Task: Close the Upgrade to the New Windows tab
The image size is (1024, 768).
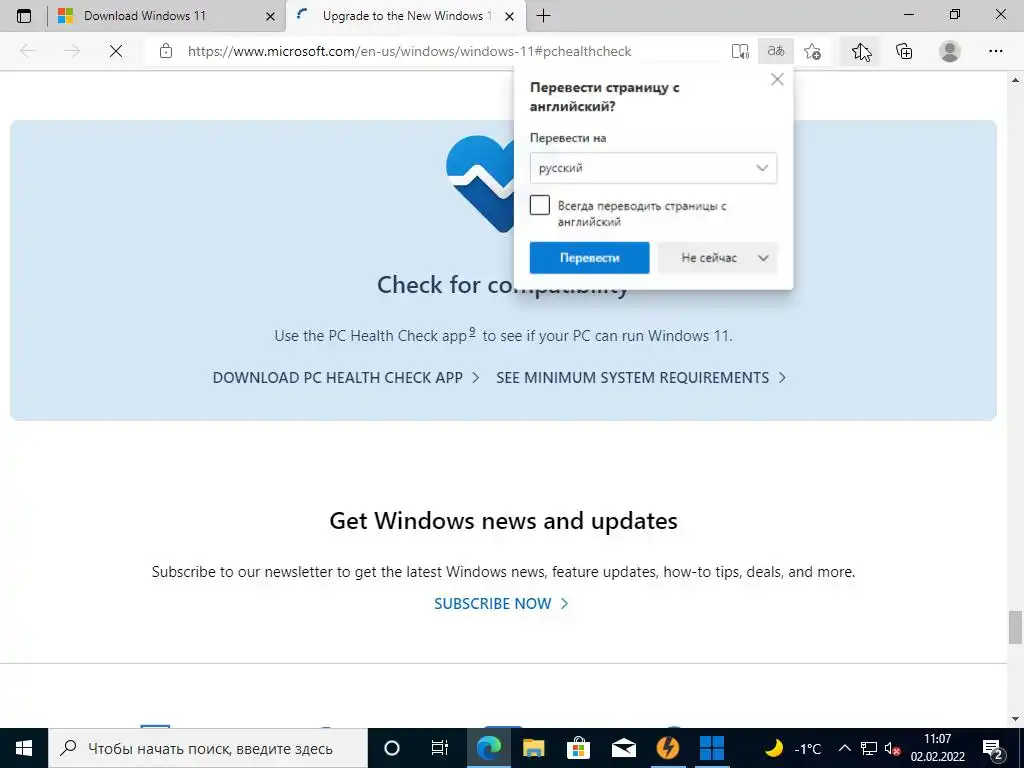Action: point(511,16)
